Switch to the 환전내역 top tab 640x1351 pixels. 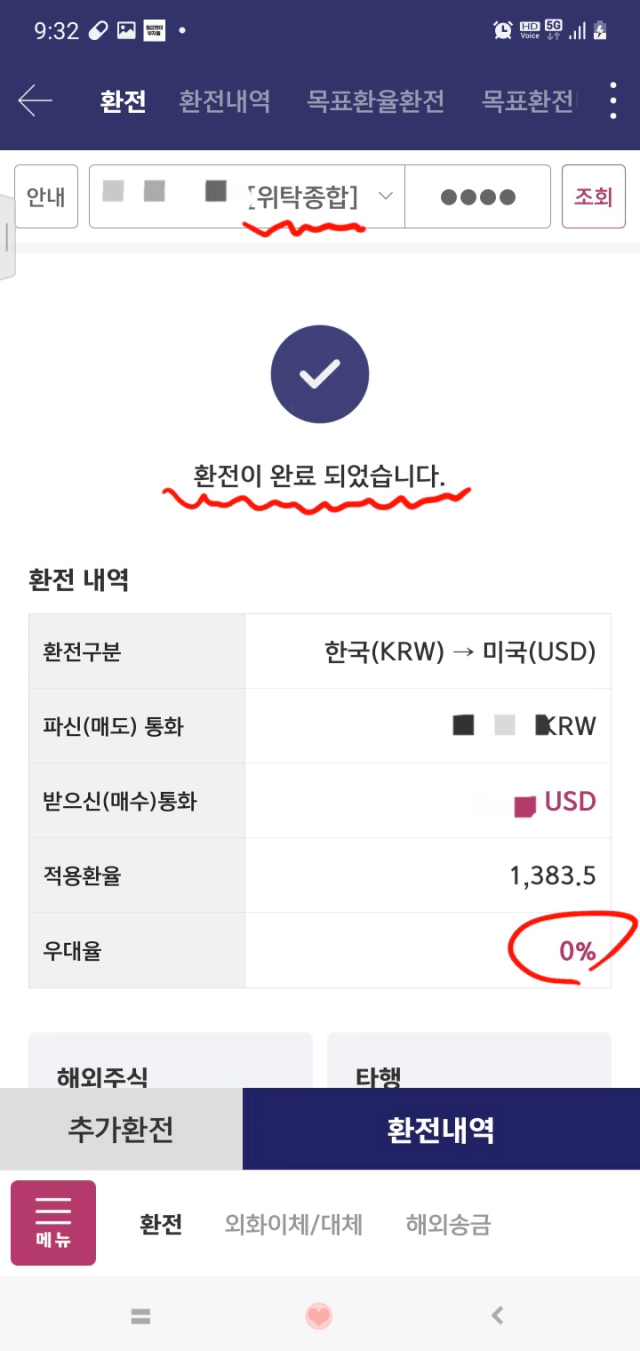225,101
